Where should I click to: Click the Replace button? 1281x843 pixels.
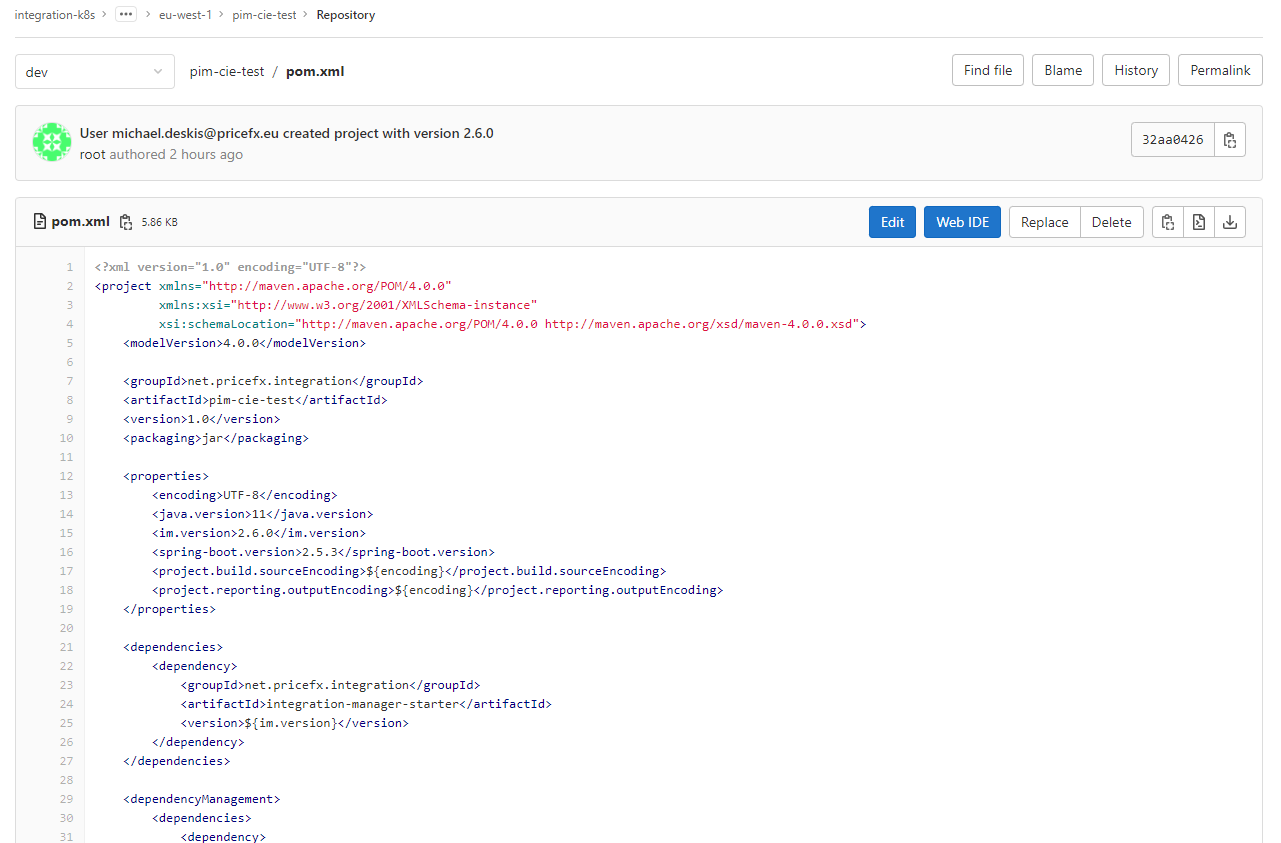(1044, 222)
